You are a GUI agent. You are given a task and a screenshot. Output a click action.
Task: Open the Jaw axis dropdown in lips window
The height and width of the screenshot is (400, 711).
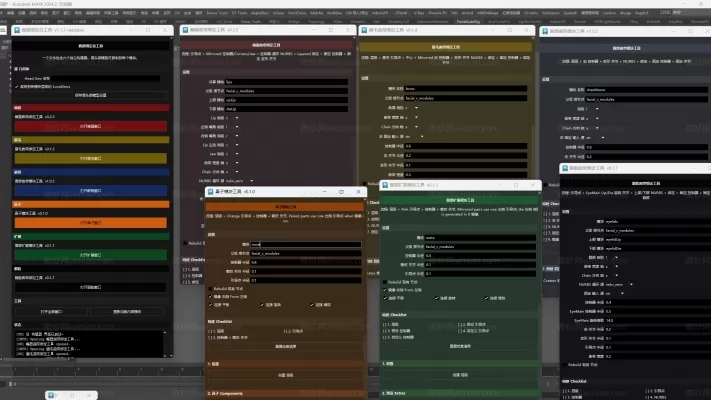click(x=231, y=154)
